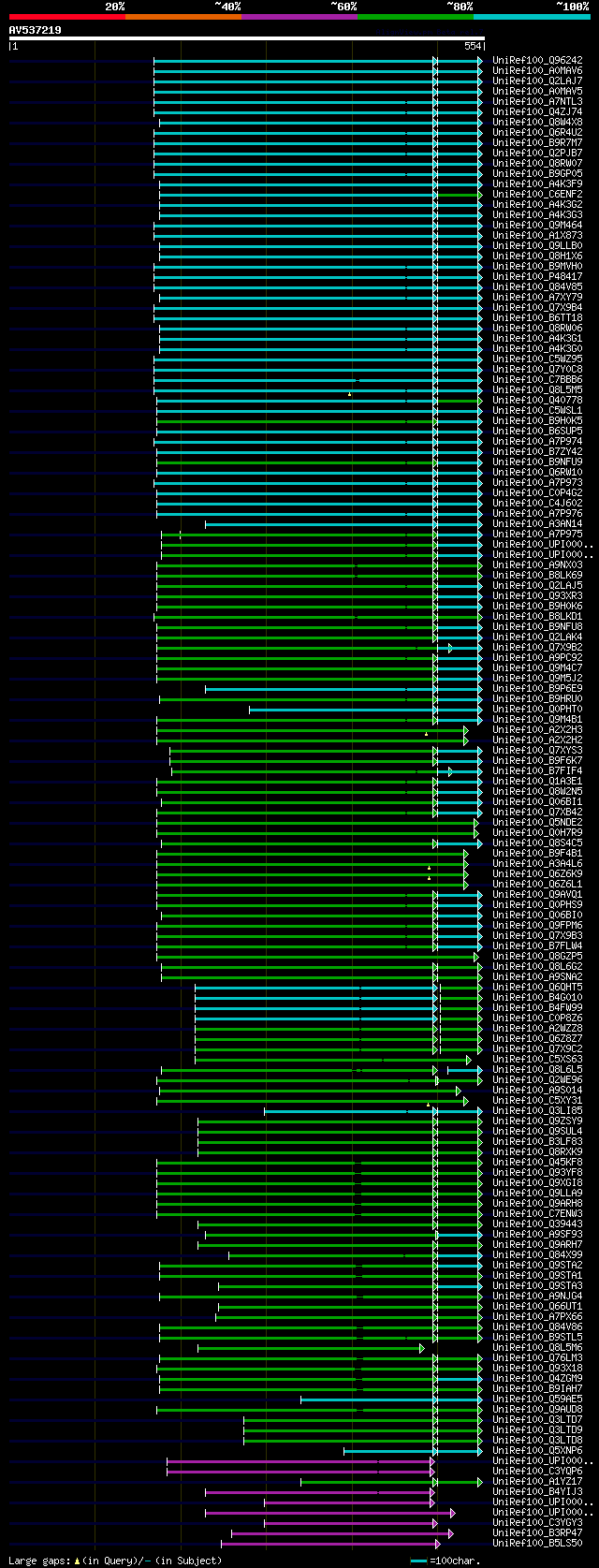Select the UniRef100_Q1A3E1 label
599x1568 pixels.
pyautogui.click(x=537, y=782)
